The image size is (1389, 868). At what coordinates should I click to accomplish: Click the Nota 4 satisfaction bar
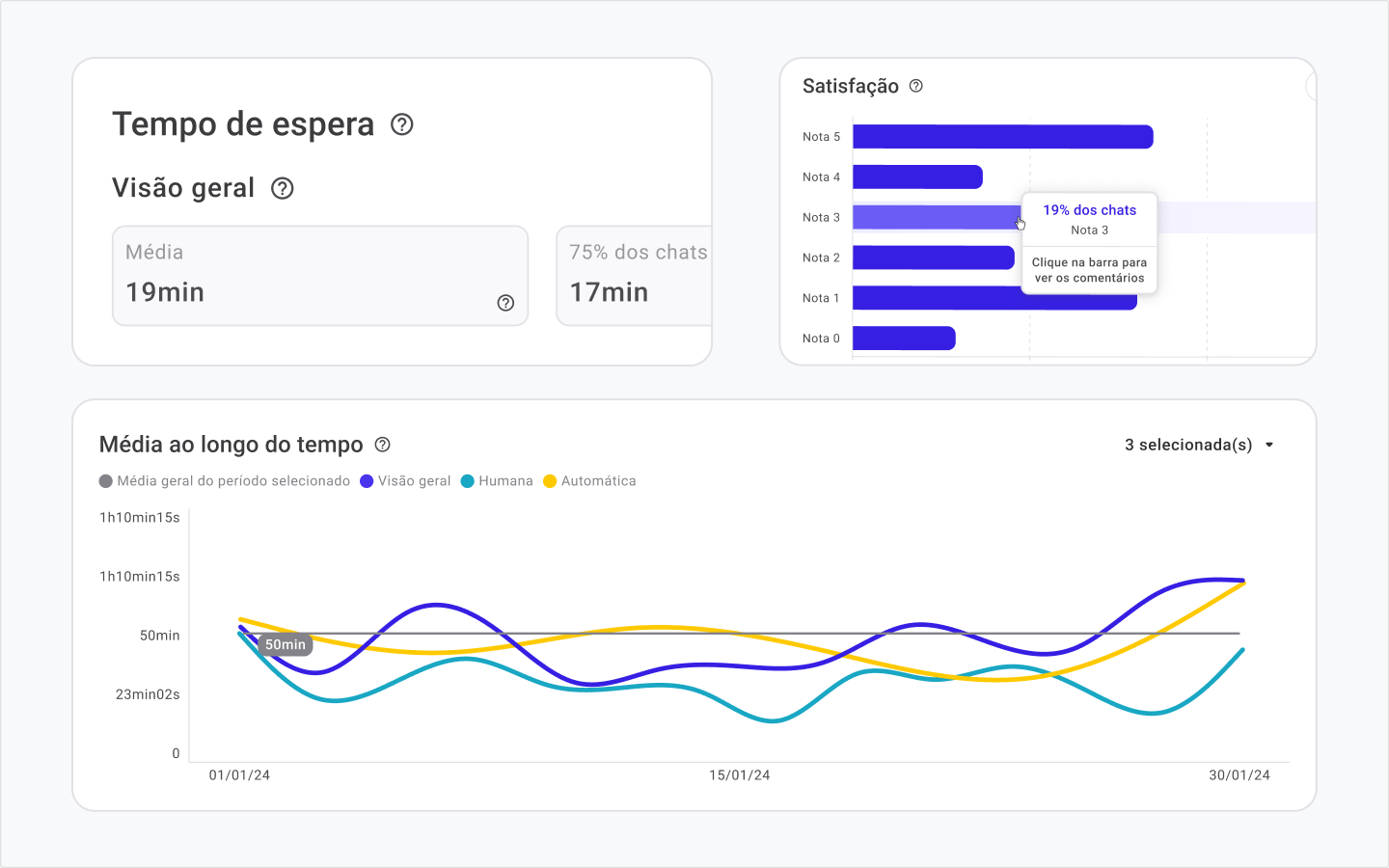coord(917,177)
